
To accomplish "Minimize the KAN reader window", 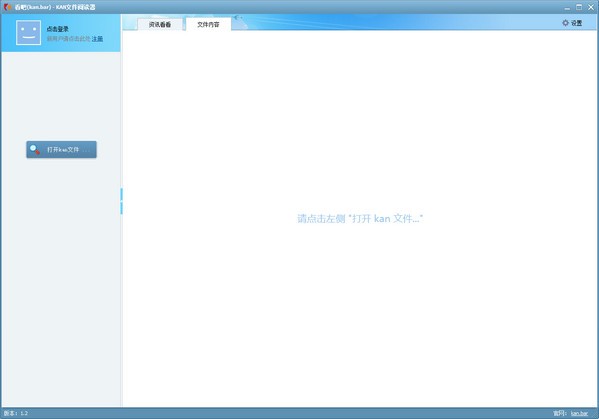I will [567, 7].
